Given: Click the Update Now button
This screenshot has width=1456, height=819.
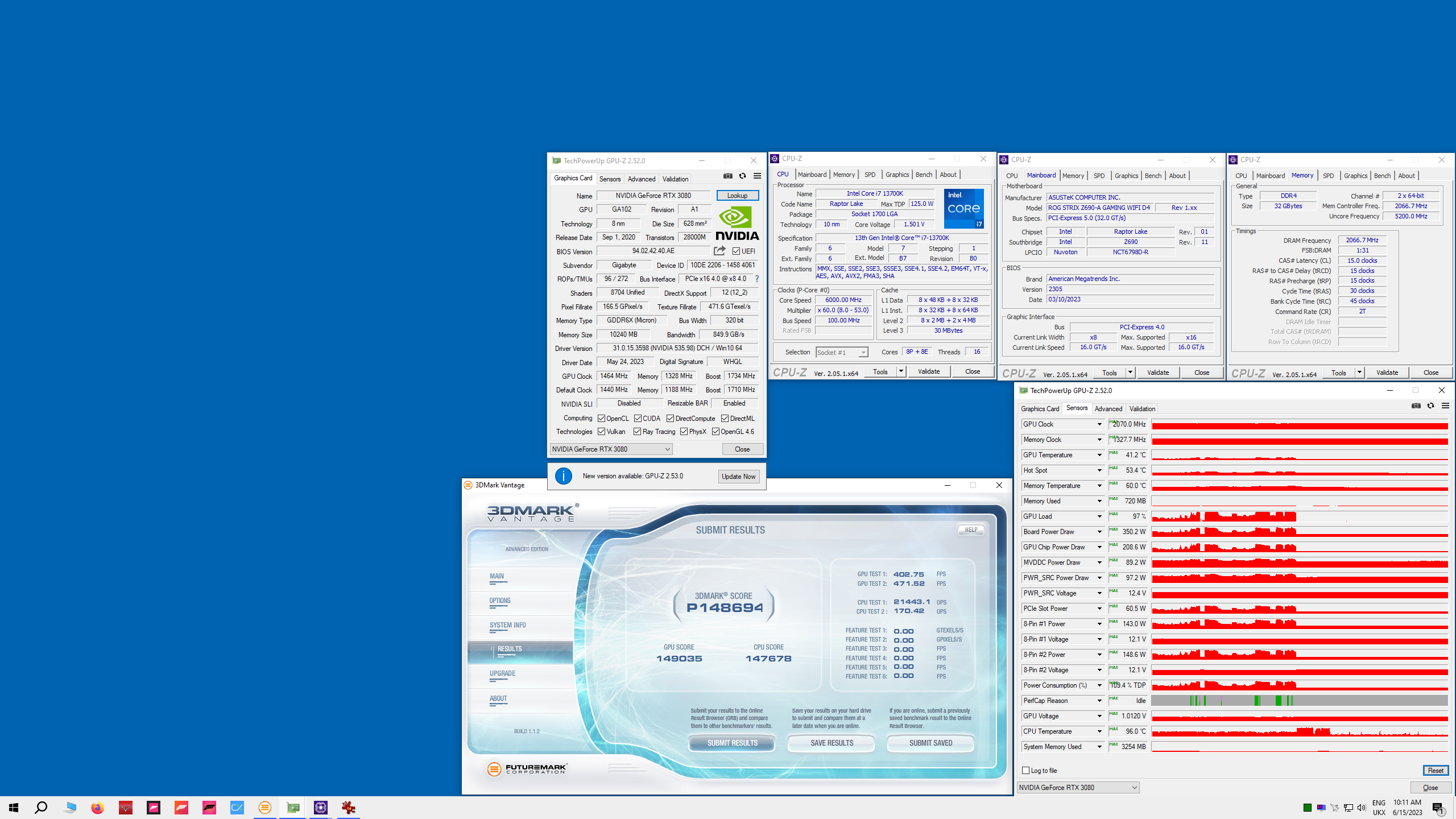Looking at the screenshot, I should pyautogui.click(x=738, y=477).
